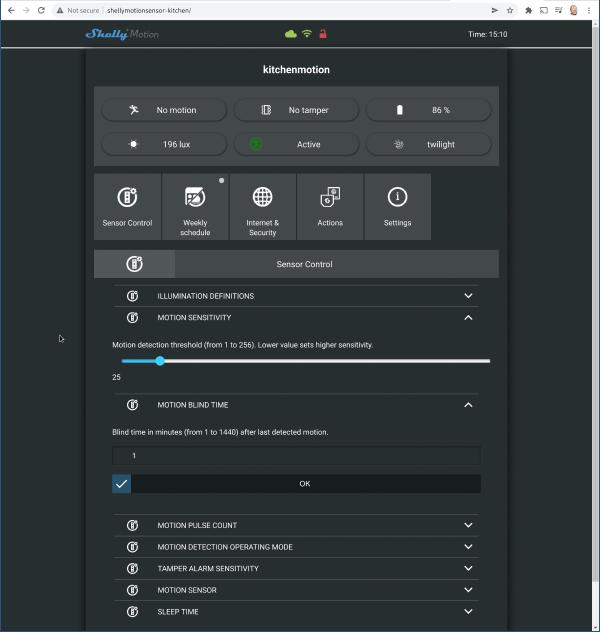This screenshot has width=600, height=632.
Task: Click the battery level icon
Action: point(399,110)
